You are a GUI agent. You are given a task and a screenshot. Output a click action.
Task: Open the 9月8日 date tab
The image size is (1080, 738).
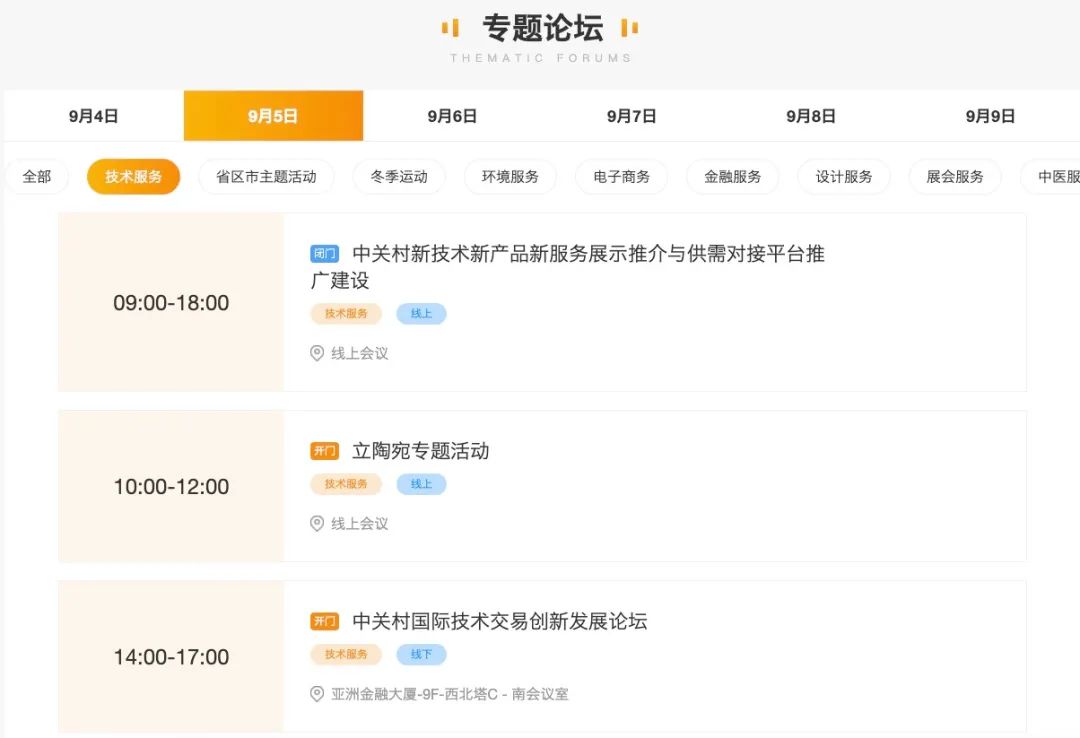coord(811,116)
